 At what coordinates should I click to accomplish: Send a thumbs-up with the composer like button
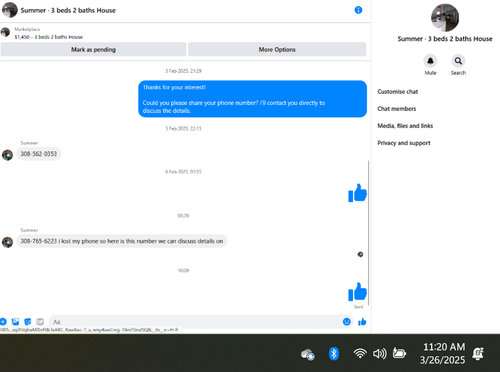coord(362,322)
